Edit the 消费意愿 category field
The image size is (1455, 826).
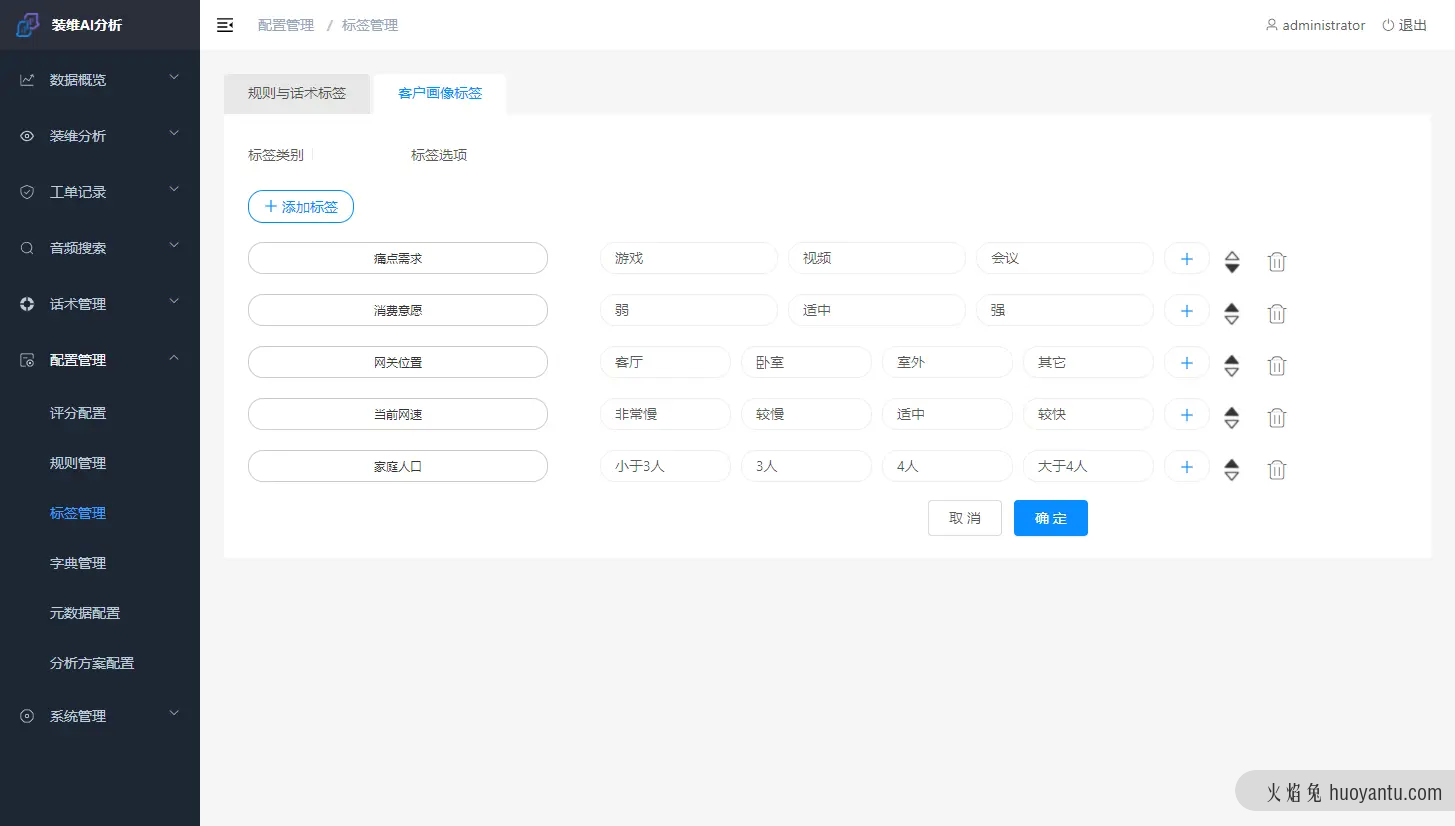click(398, 310)
